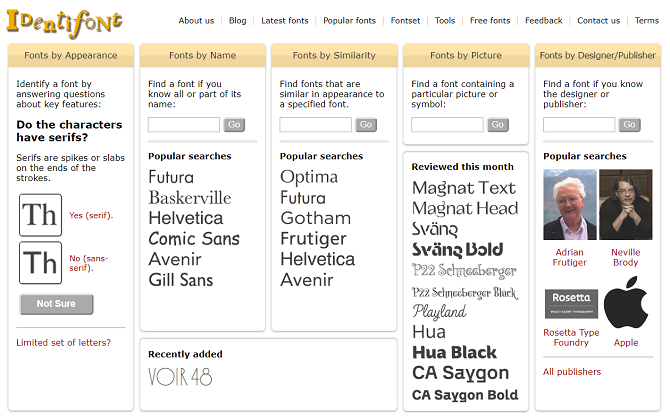
Task: Select the Fonts by Name tab
Action: click(x=203, y=56)
